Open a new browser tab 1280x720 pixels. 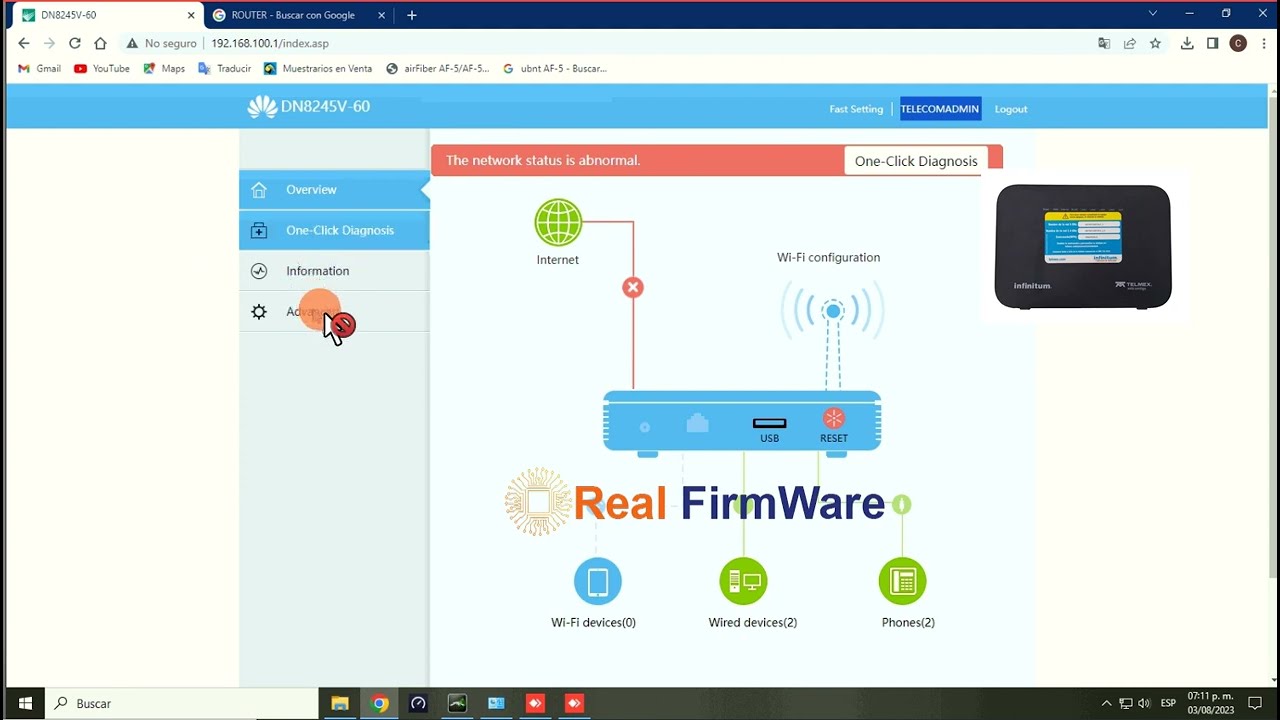coord(412,15)
